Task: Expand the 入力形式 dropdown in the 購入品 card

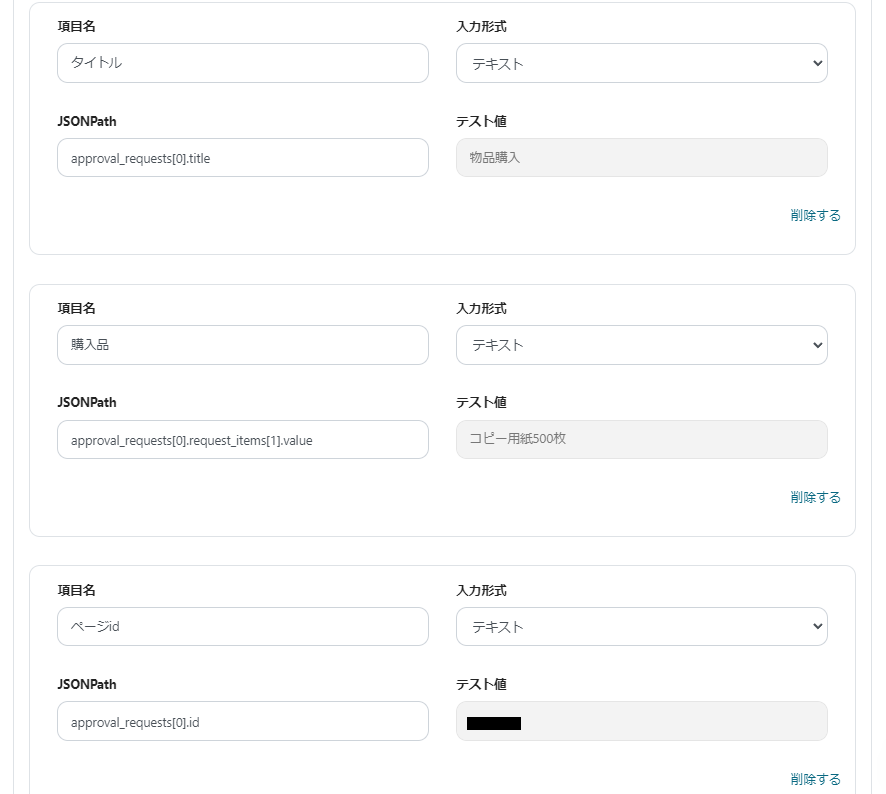Action: pyautogui.click(x=641, y=345)
